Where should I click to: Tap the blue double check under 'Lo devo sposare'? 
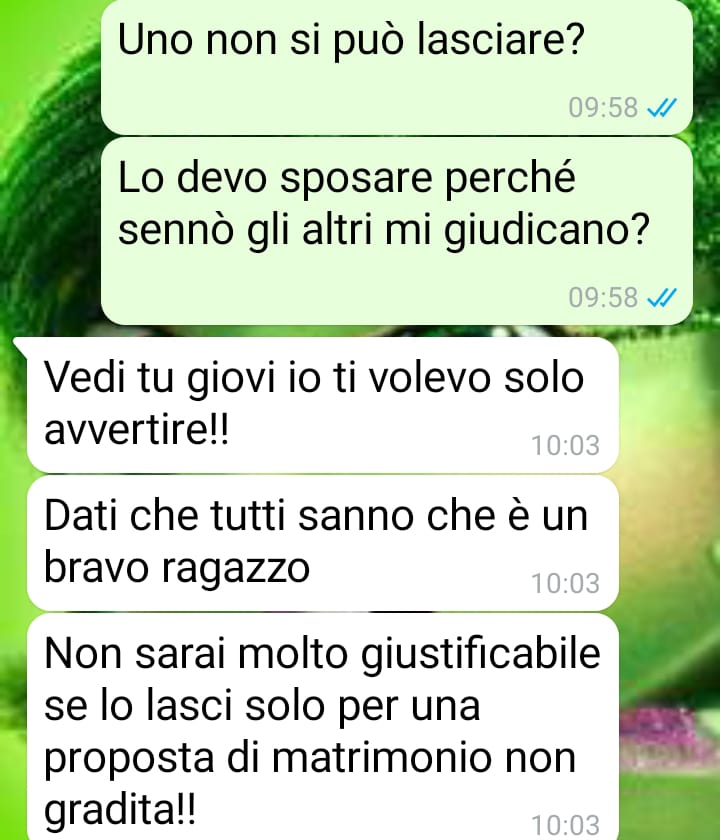click(x=662, y=297)
